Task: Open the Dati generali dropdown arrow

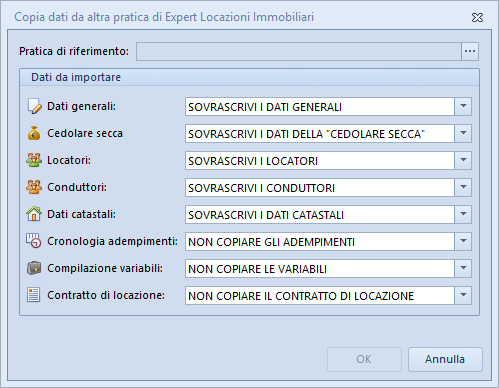Action: (x=463, y=107)
